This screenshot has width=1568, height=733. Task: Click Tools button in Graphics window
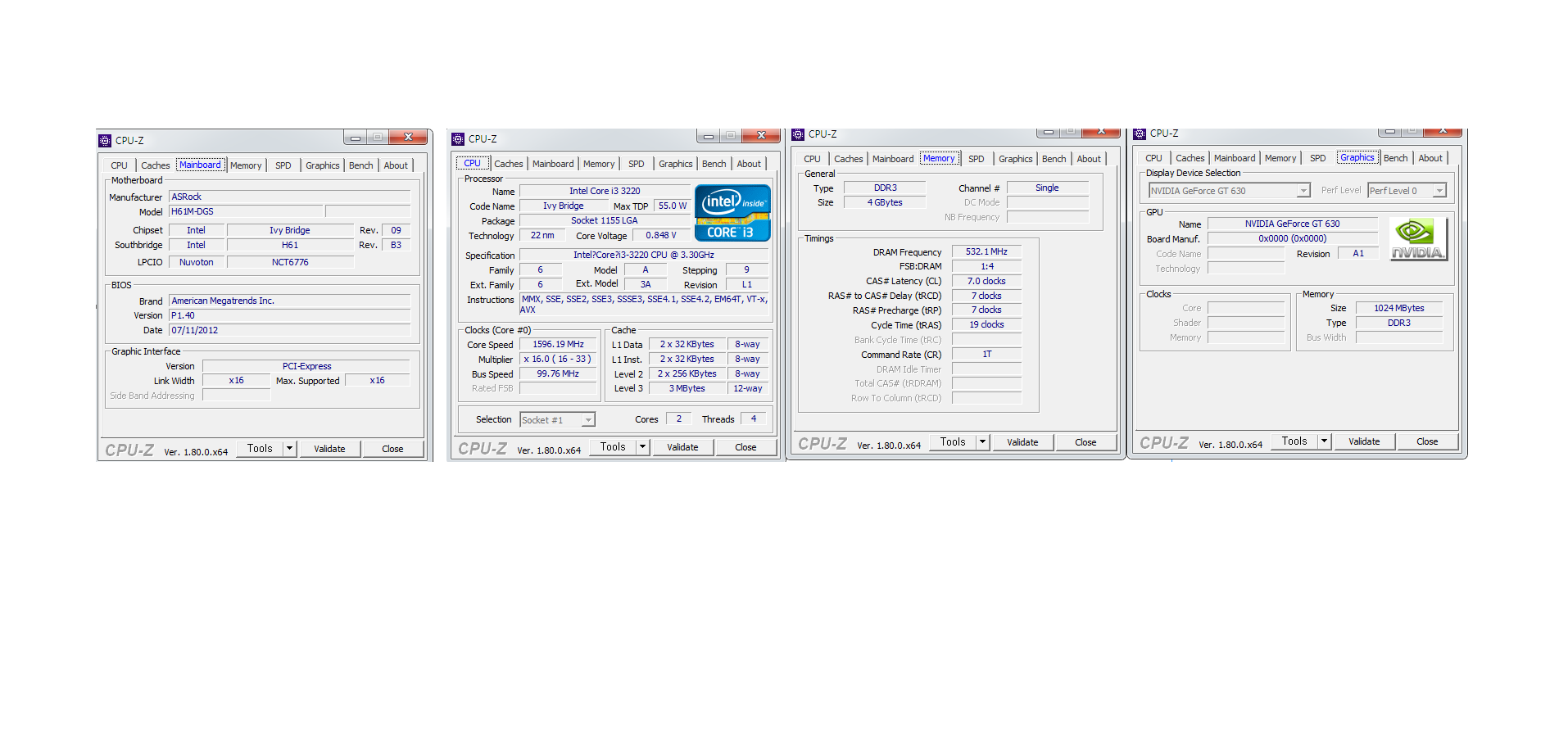[1294, 441]
